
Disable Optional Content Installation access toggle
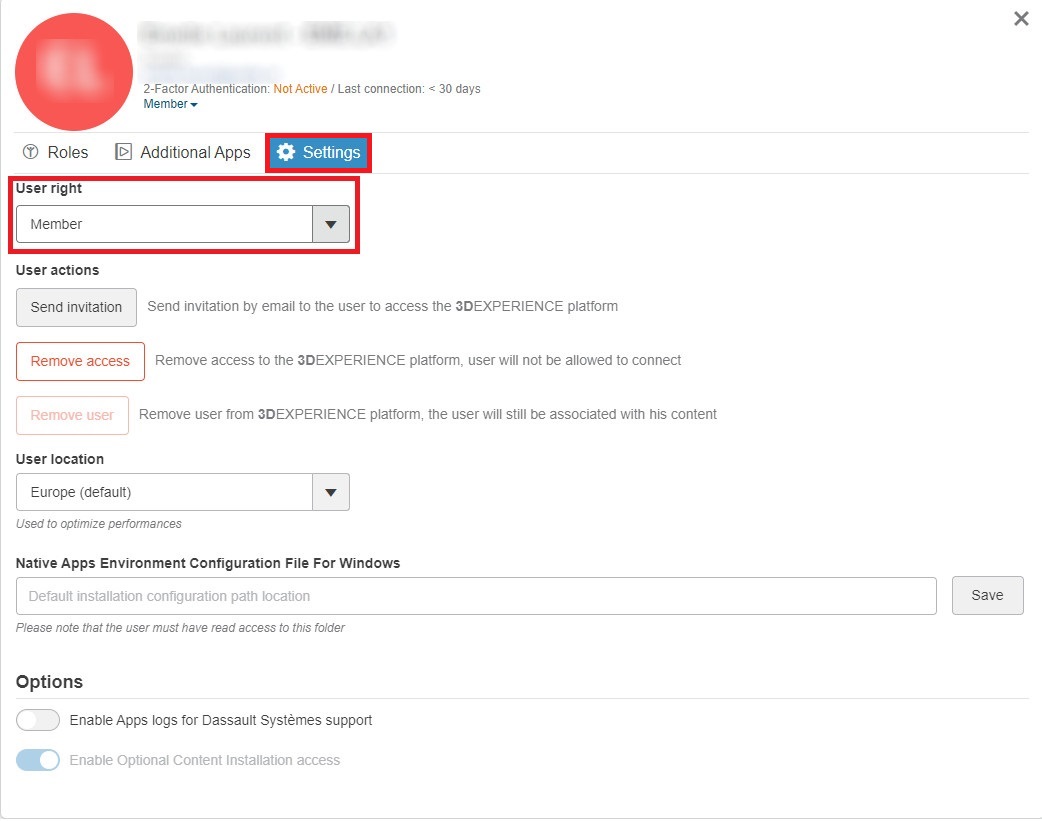[x=38, y=760]
